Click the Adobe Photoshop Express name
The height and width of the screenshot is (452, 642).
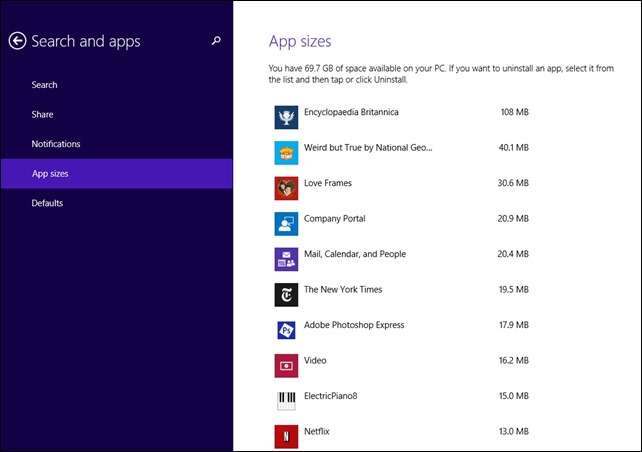tap(354, 325)
